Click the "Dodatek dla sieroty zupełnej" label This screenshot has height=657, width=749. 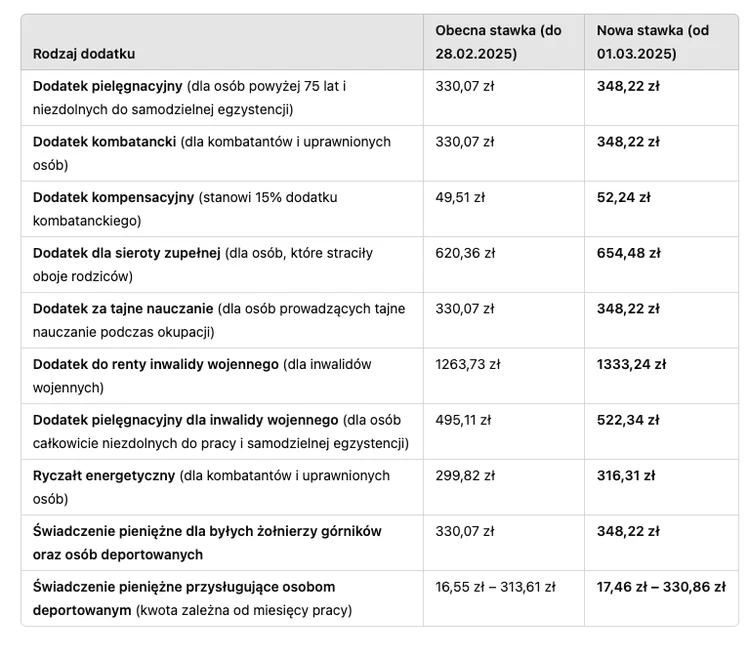coord(126,253)
